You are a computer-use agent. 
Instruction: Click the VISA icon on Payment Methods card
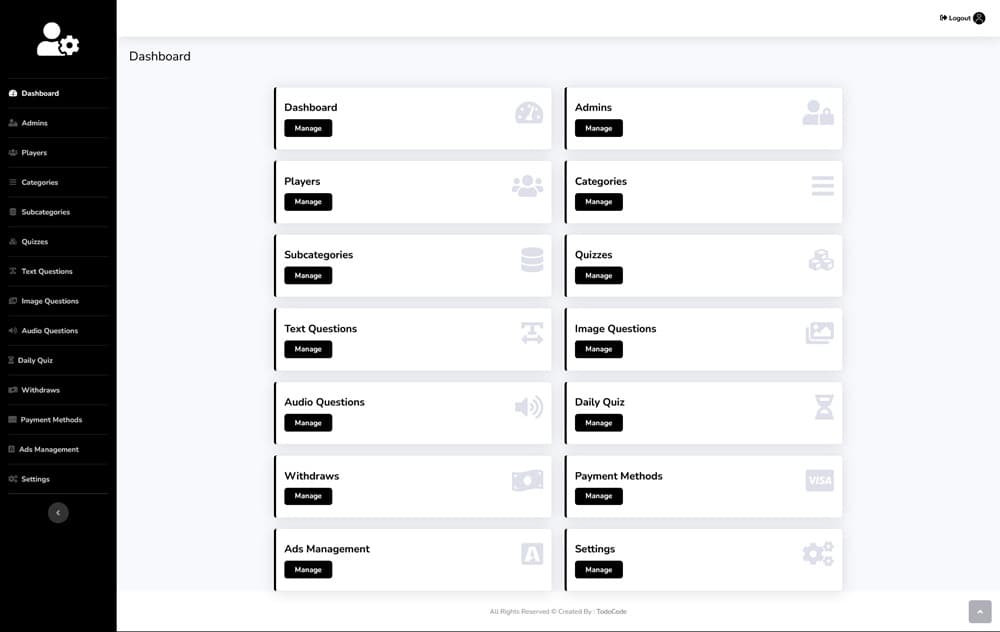click(x=819, y=481)
